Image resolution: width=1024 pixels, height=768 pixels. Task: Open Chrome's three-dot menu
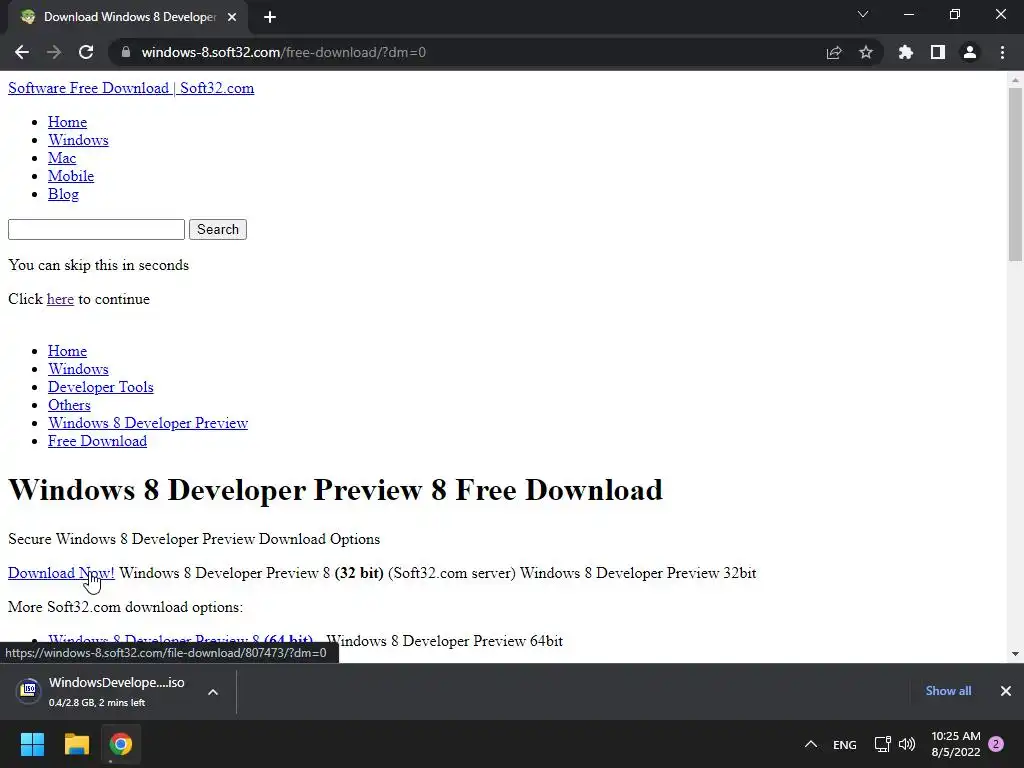pos(1002,52)
